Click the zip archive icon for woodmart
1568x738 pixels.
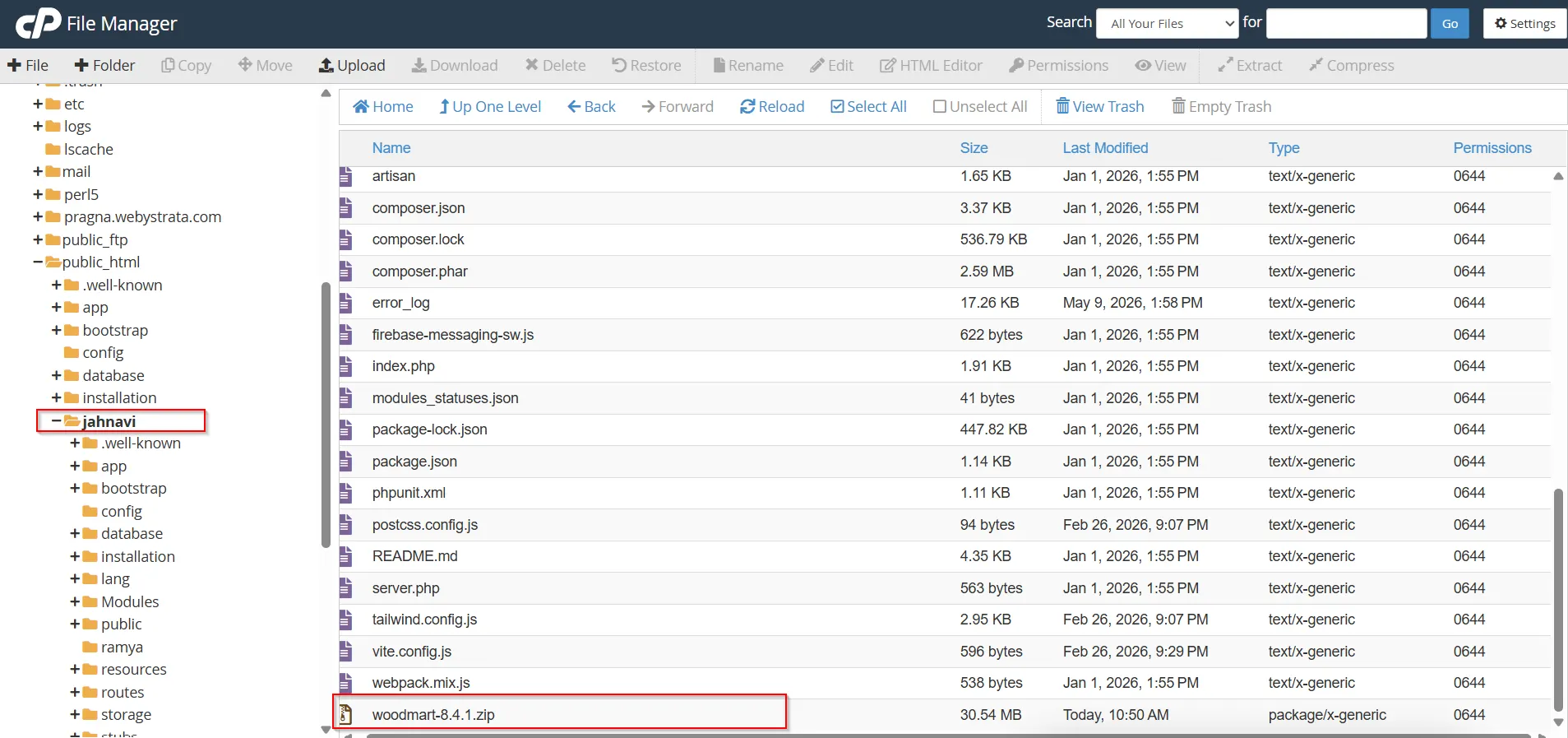tap(346, 715)
